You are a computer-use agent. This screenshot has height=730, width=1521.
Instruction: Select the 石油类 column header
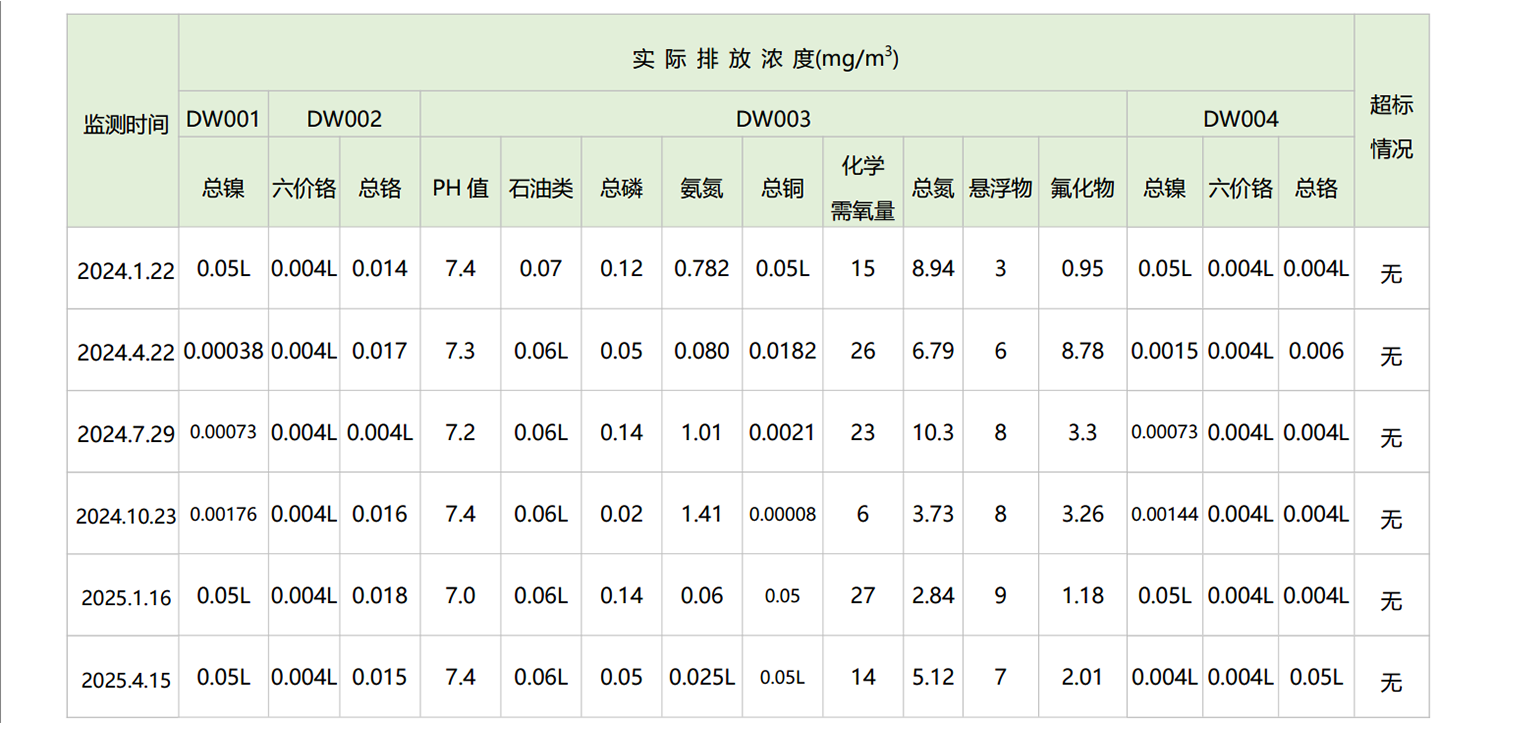(540, 187)
